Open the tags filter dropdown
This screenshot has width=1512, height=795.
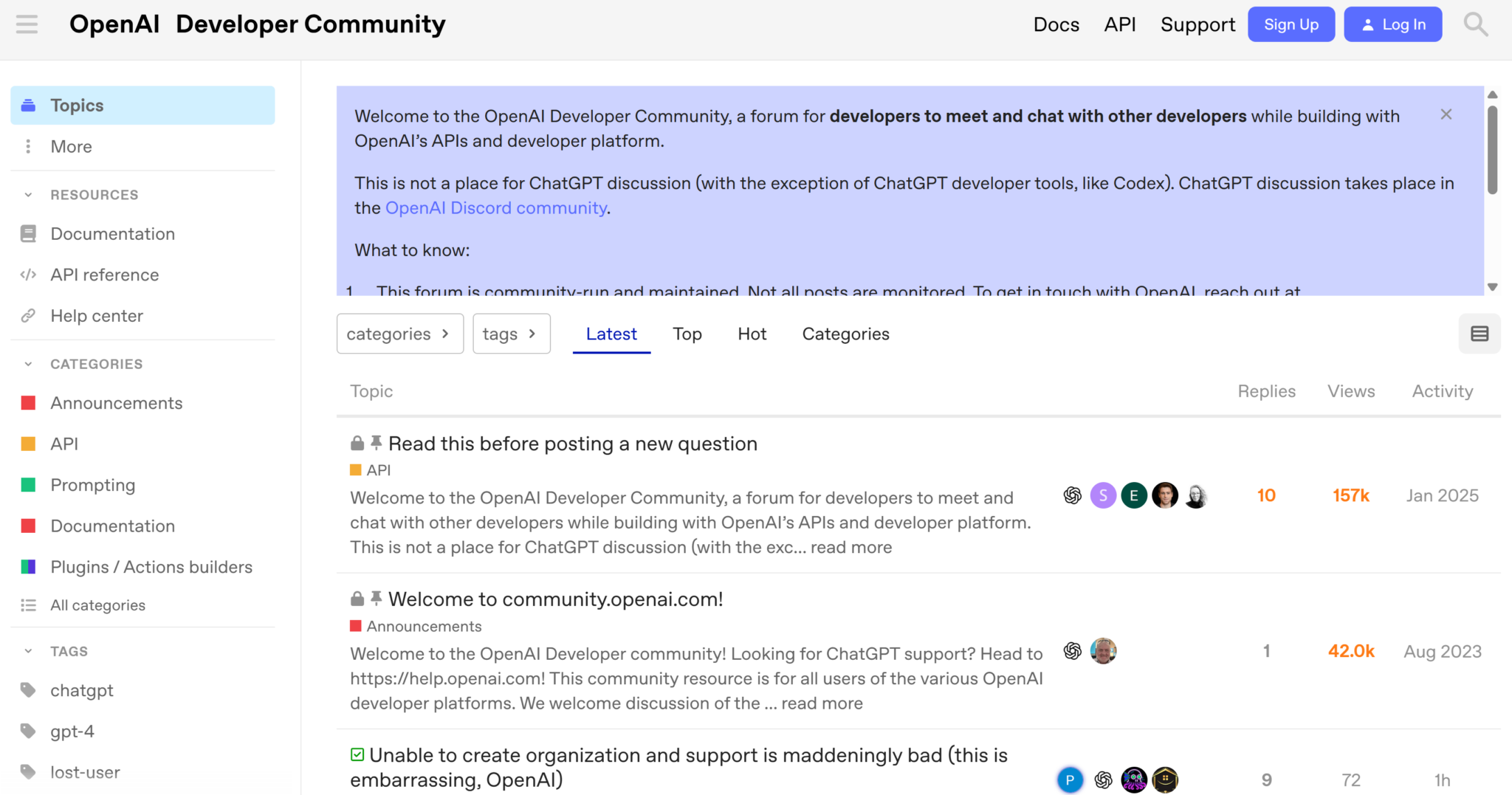point(512,334)
